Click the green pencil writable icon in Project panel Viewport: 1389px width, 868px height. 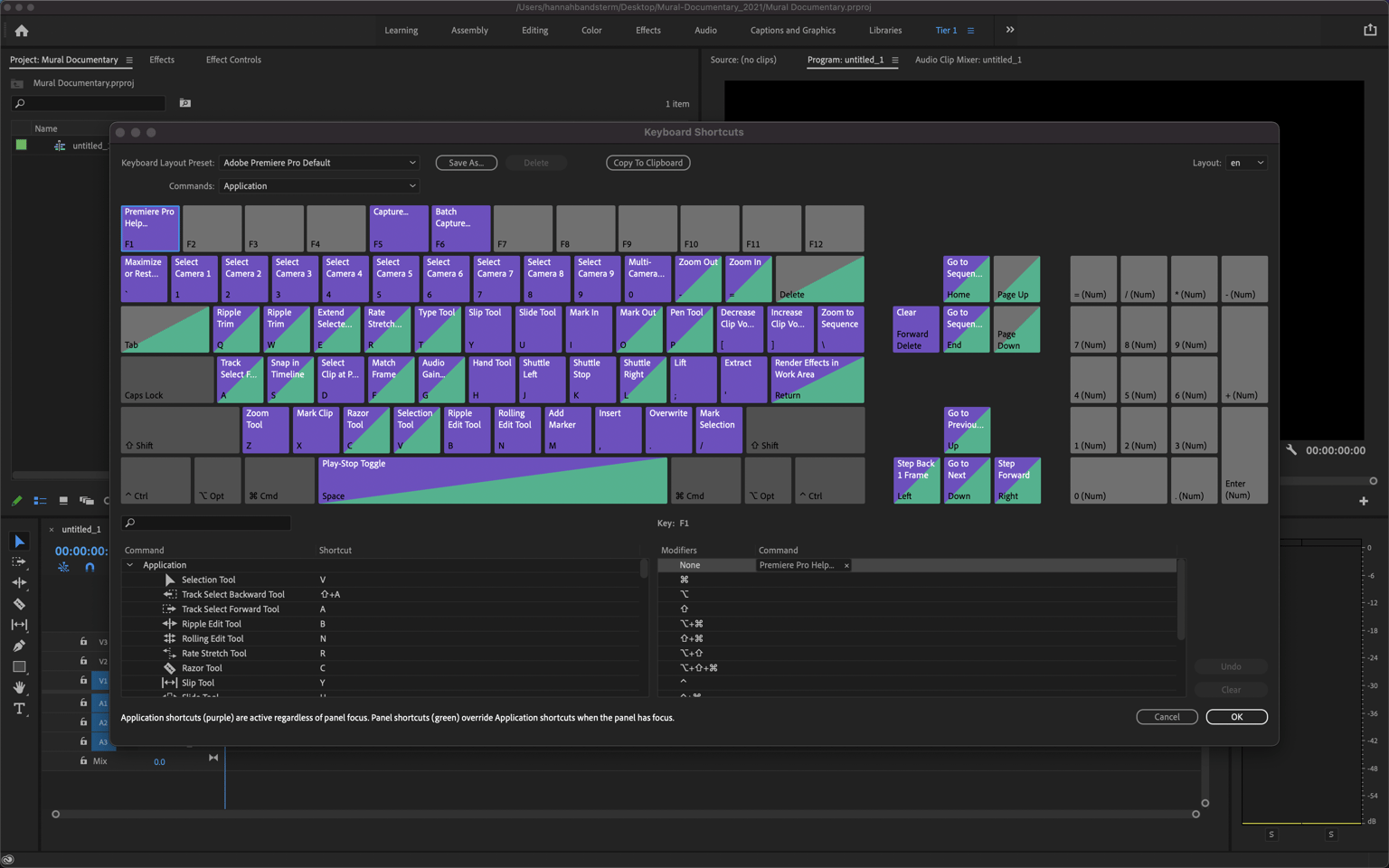click(x=17, y=500)
